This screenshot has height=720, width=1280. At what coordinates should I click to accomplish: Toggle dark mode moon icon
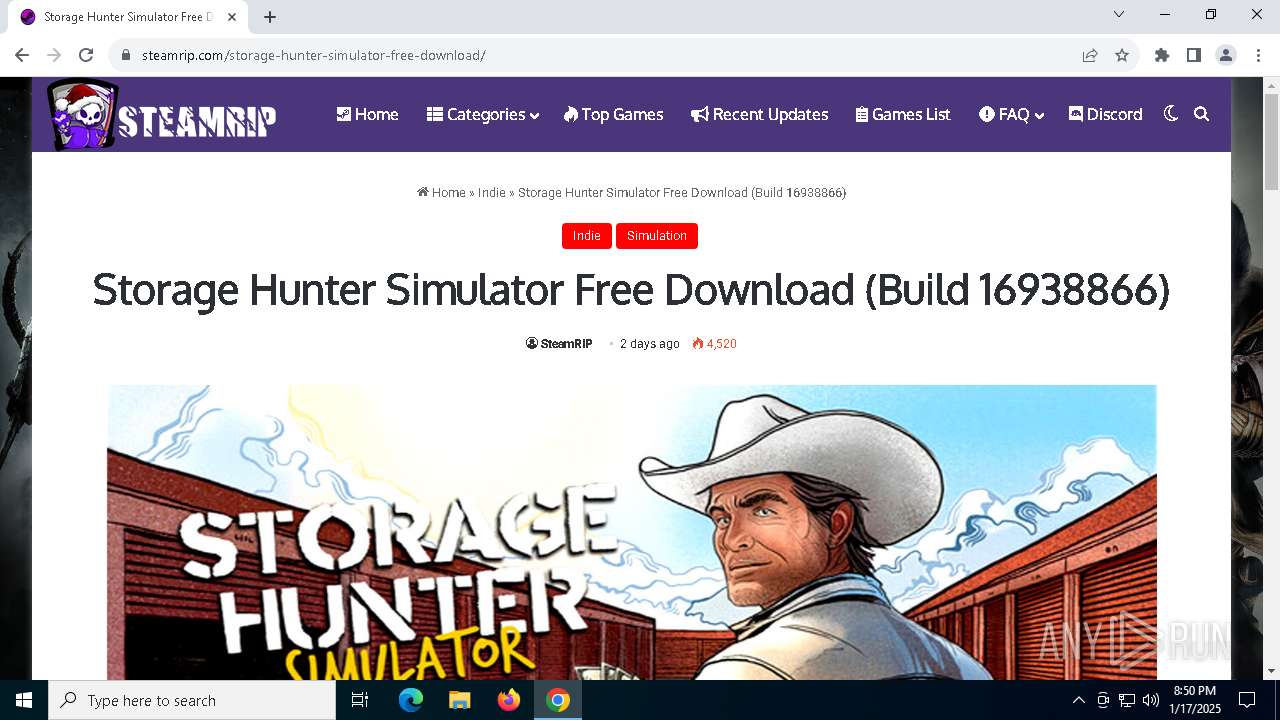1171,114
